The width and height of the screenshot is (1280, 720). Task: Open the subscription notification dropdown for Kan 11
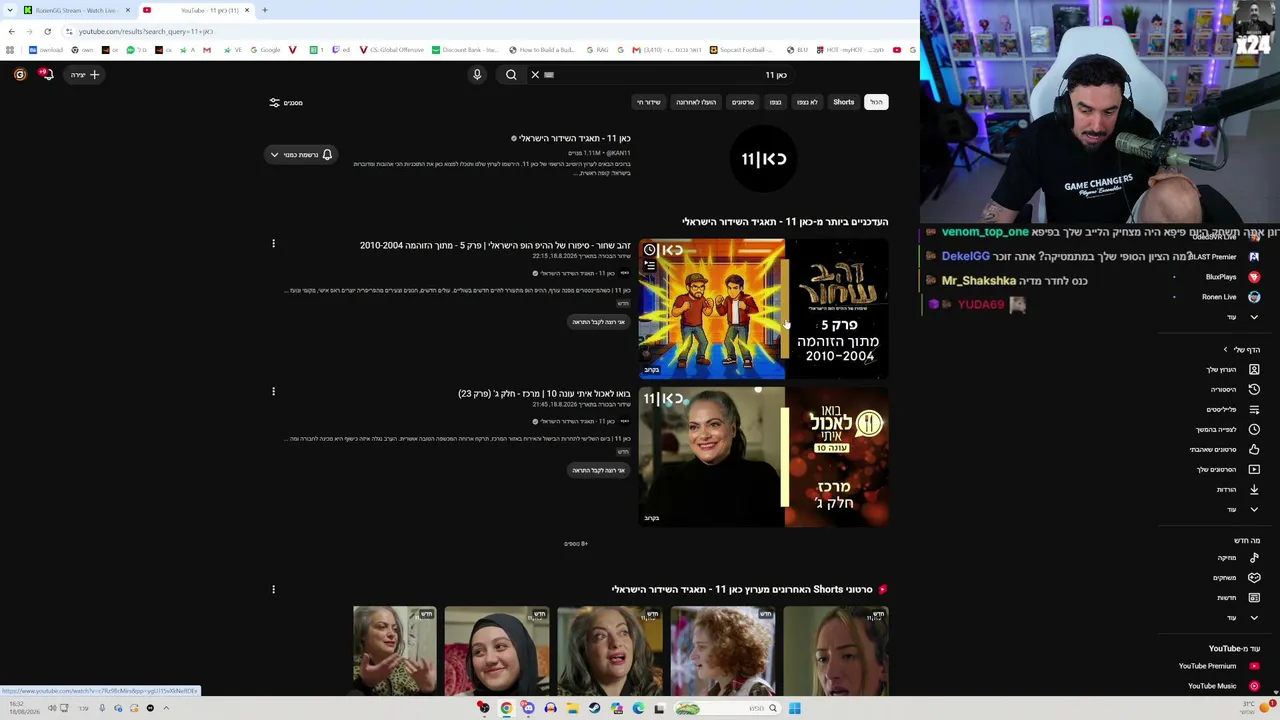(300, 155)
